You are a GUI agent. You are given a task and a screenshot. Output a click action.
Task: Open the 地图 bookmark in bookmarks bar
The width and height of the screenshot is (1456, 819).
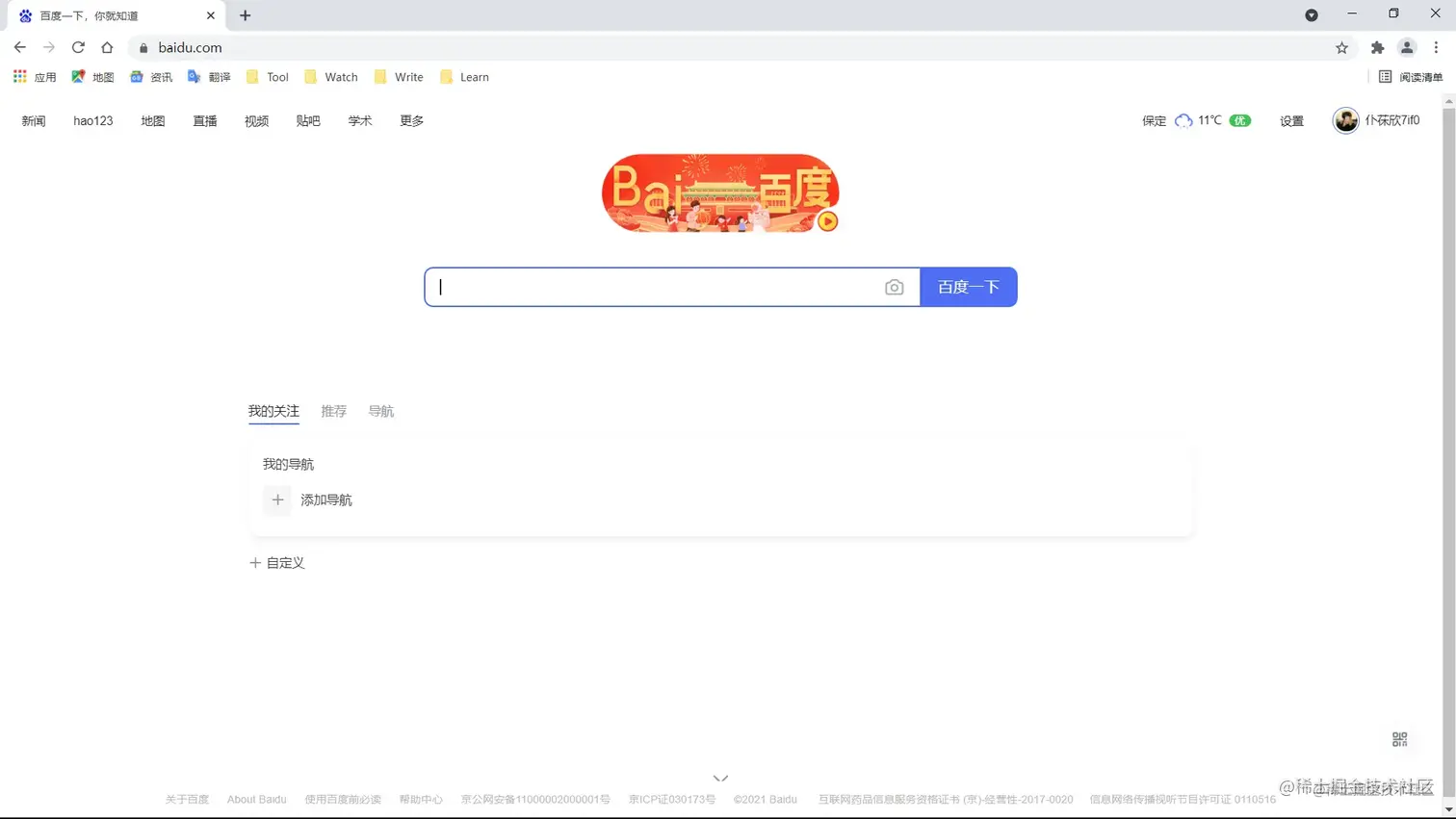(x=92, y=77)
